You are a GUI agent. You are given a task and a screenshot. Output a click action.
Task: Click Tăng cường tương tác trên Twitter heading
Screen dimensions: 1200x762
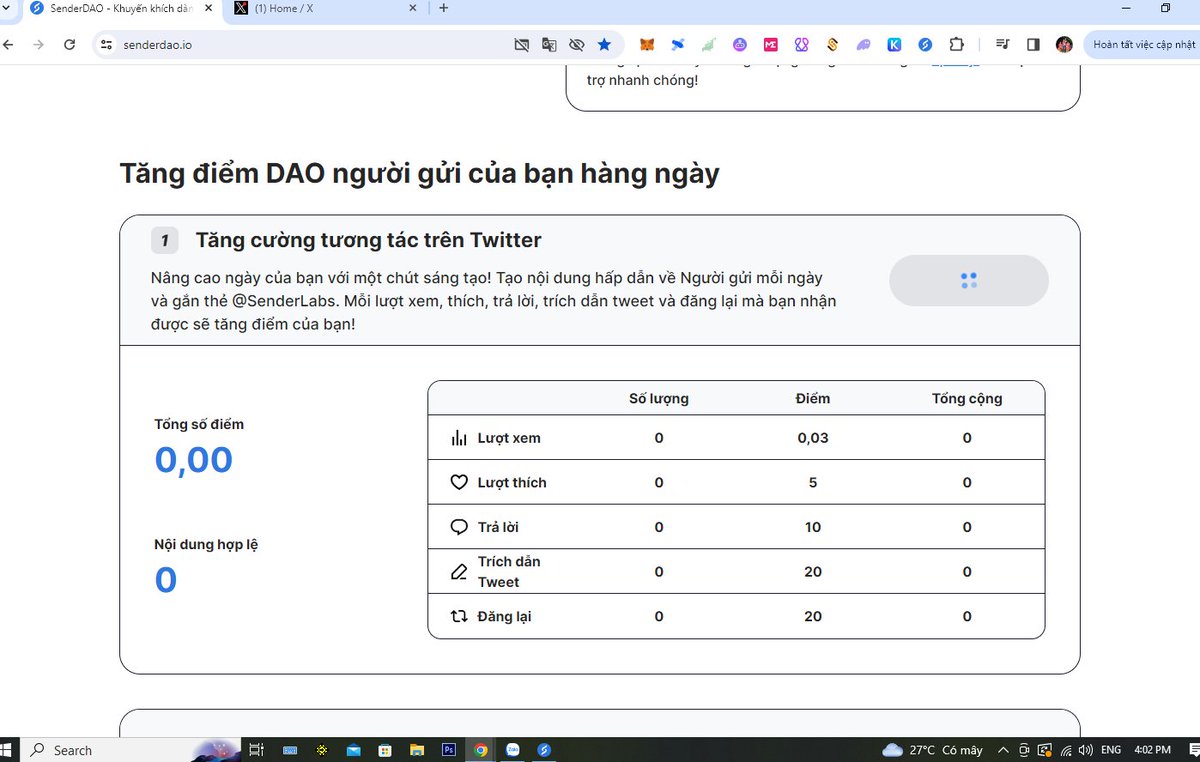tap(369, 240)
